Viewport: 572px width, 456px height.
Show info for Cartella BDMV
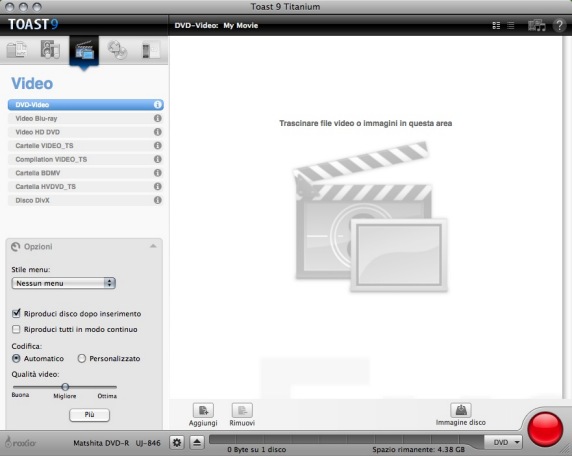(158, 173)
